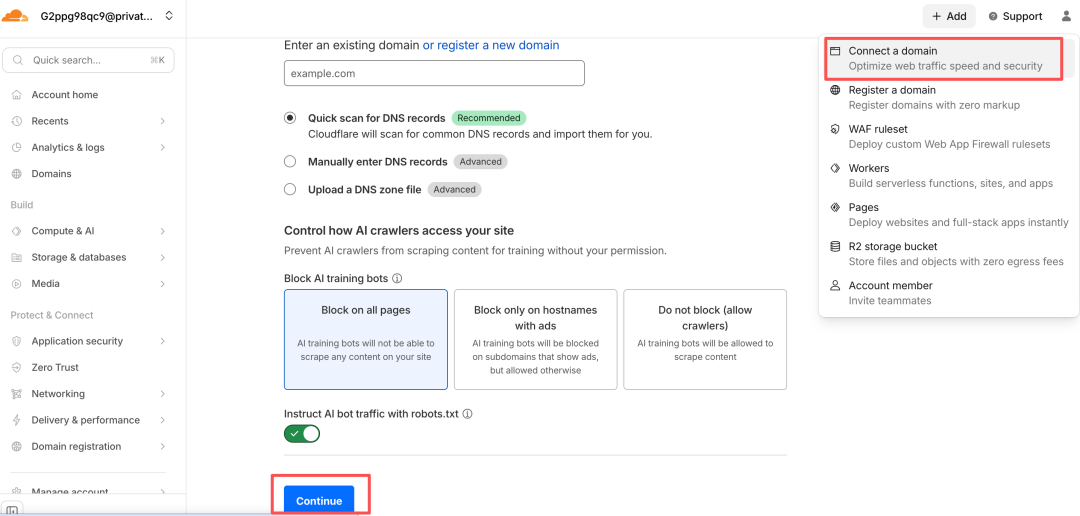1080x516 pixels.
Task: Open the account switcher dropdown
Action: click(169, 16)
